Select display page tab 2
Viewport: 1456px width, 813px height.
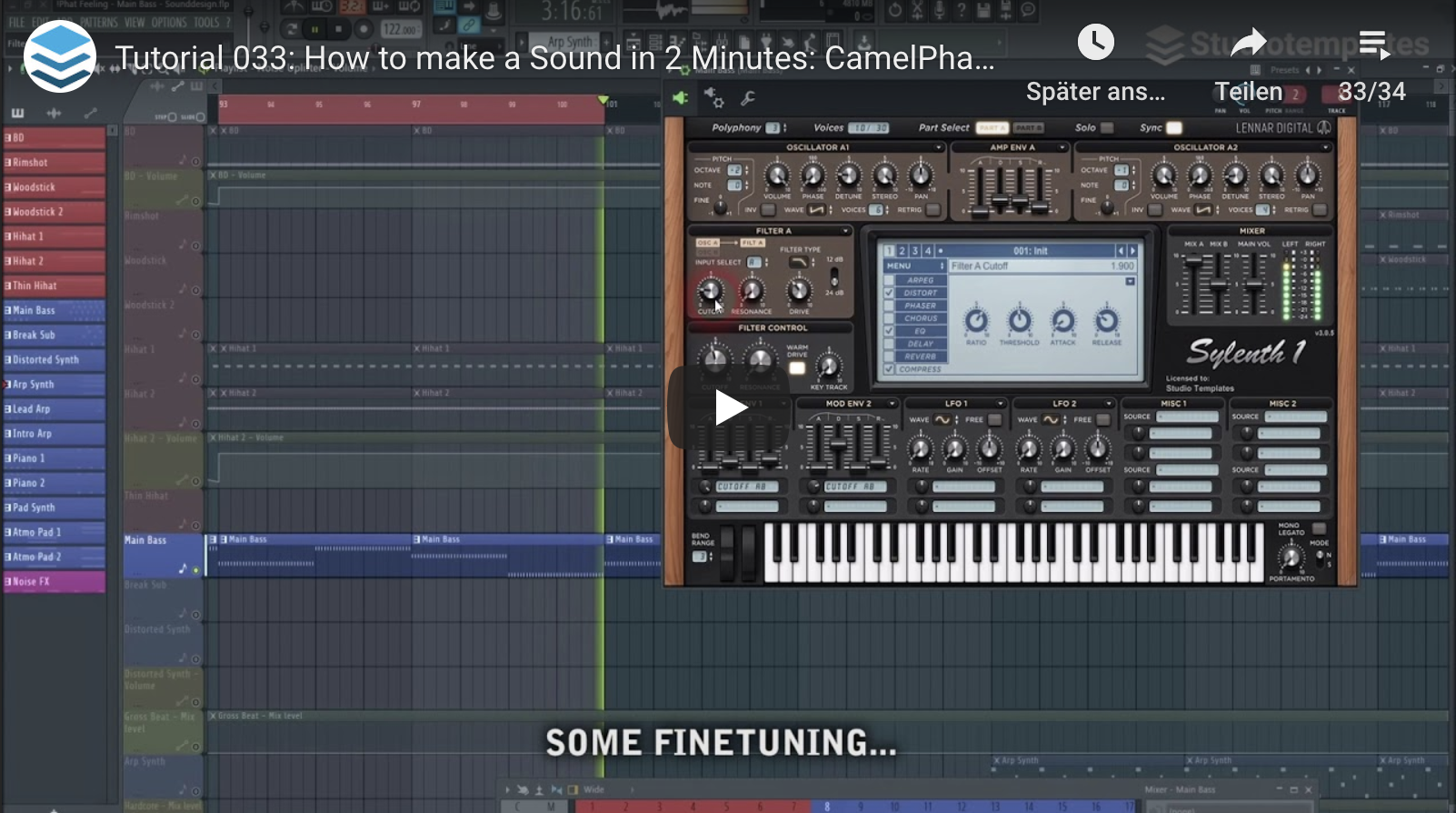tap(903, 251)
